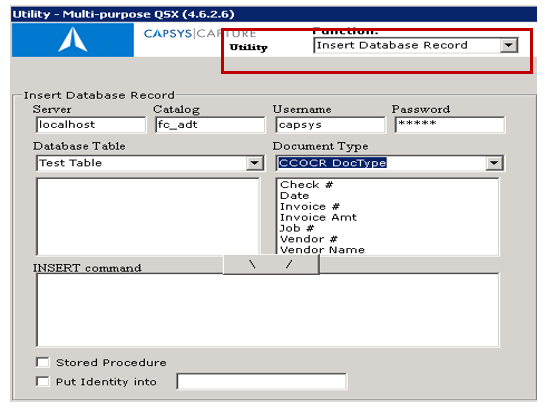550x420 pixels.
Task: Click the Catalog field containing fc_adt
Action: (210, 125)
